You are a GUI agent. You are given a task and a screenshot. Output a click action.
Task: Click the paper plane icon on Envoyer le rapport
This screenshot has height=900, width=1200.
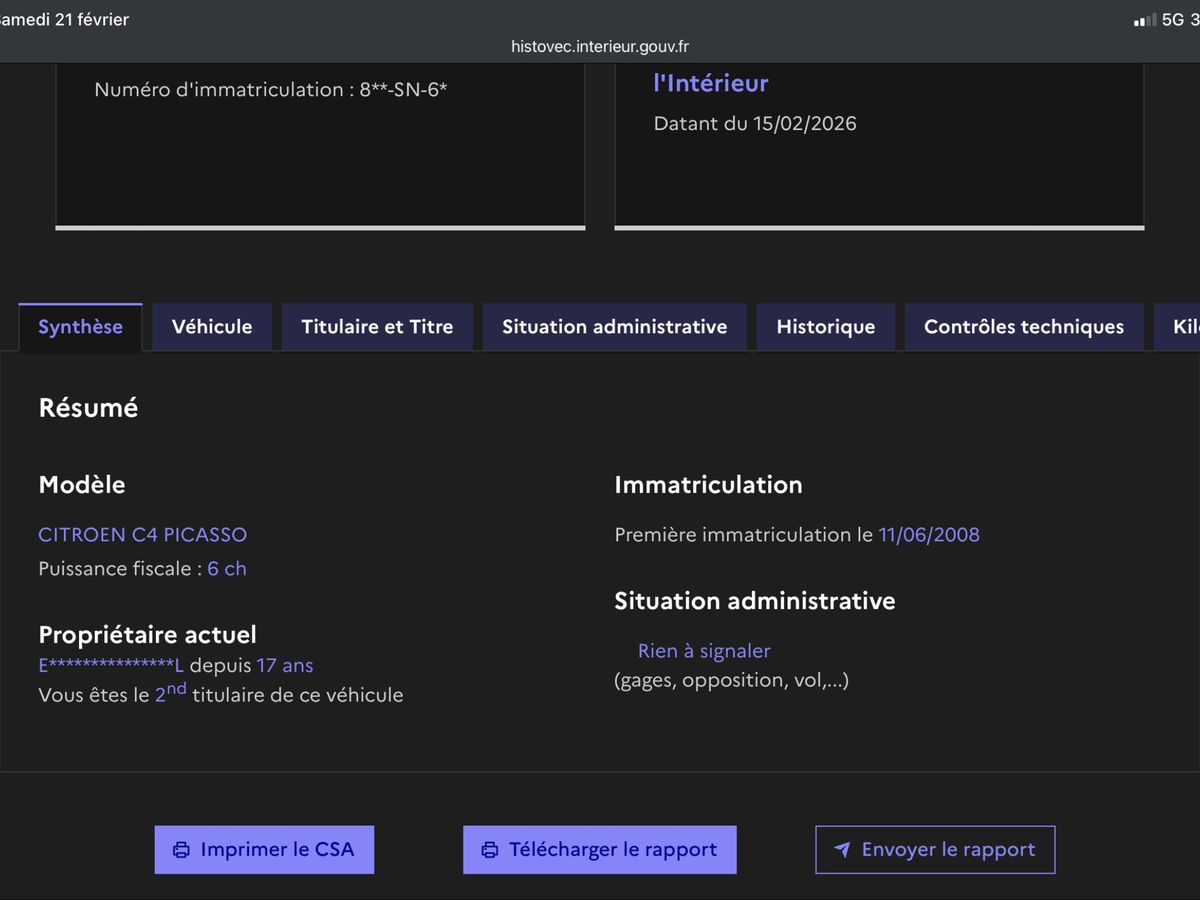click(842, 850)
